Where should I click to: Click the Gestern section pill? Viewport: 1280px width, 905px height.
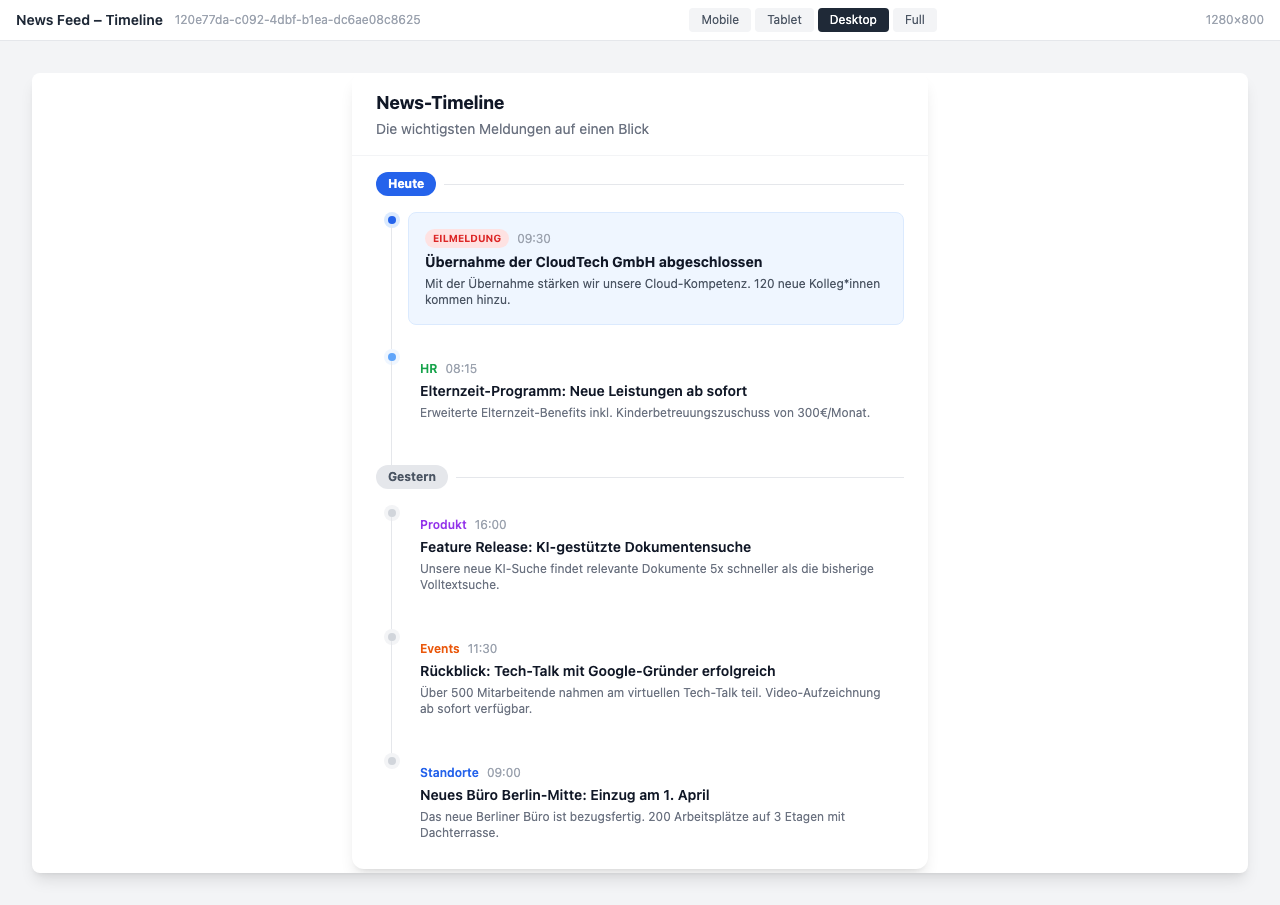[x=411, y=476]
